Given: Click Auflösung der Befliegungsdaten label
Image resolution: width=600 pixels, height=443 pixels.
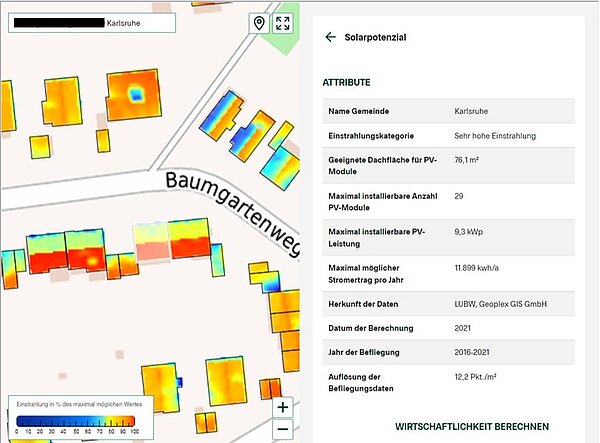Looking at the screenshot, I should tap(361, 383).
